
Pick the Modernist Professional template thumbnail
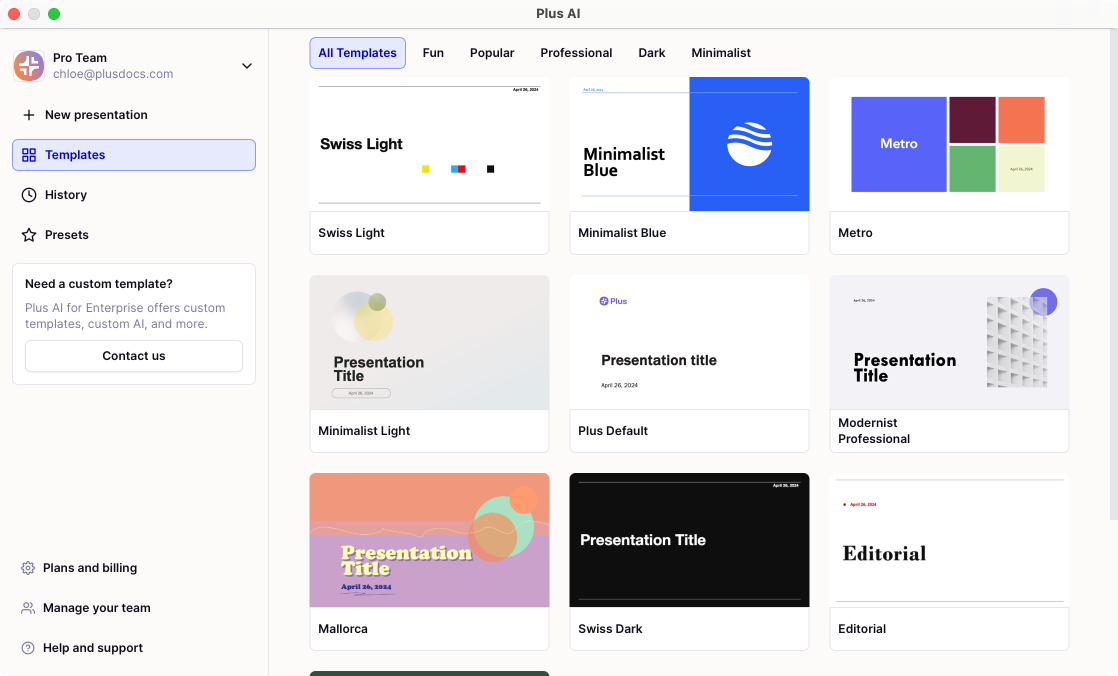point(949,342)
